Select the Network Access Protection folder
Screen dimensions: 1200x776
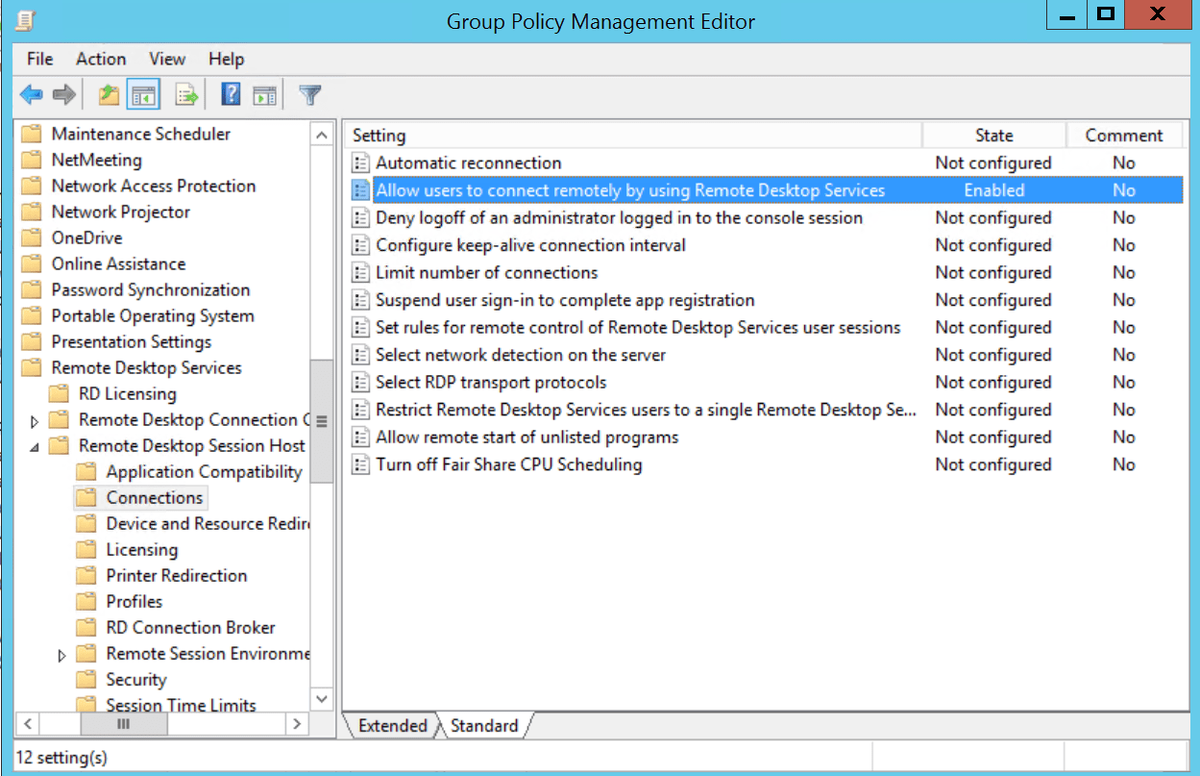153,186
